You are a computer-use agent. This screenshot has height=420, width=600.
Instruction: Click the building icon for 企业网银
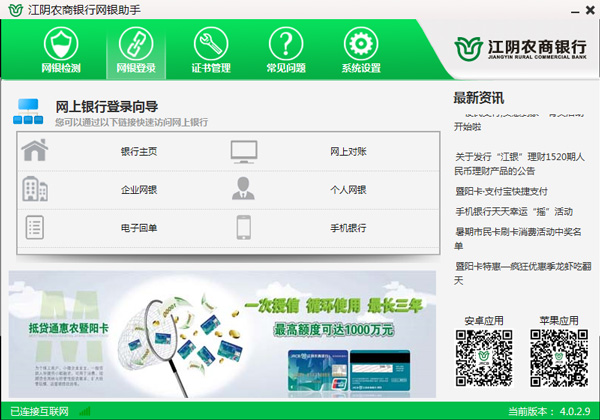(x=35, y=189)
